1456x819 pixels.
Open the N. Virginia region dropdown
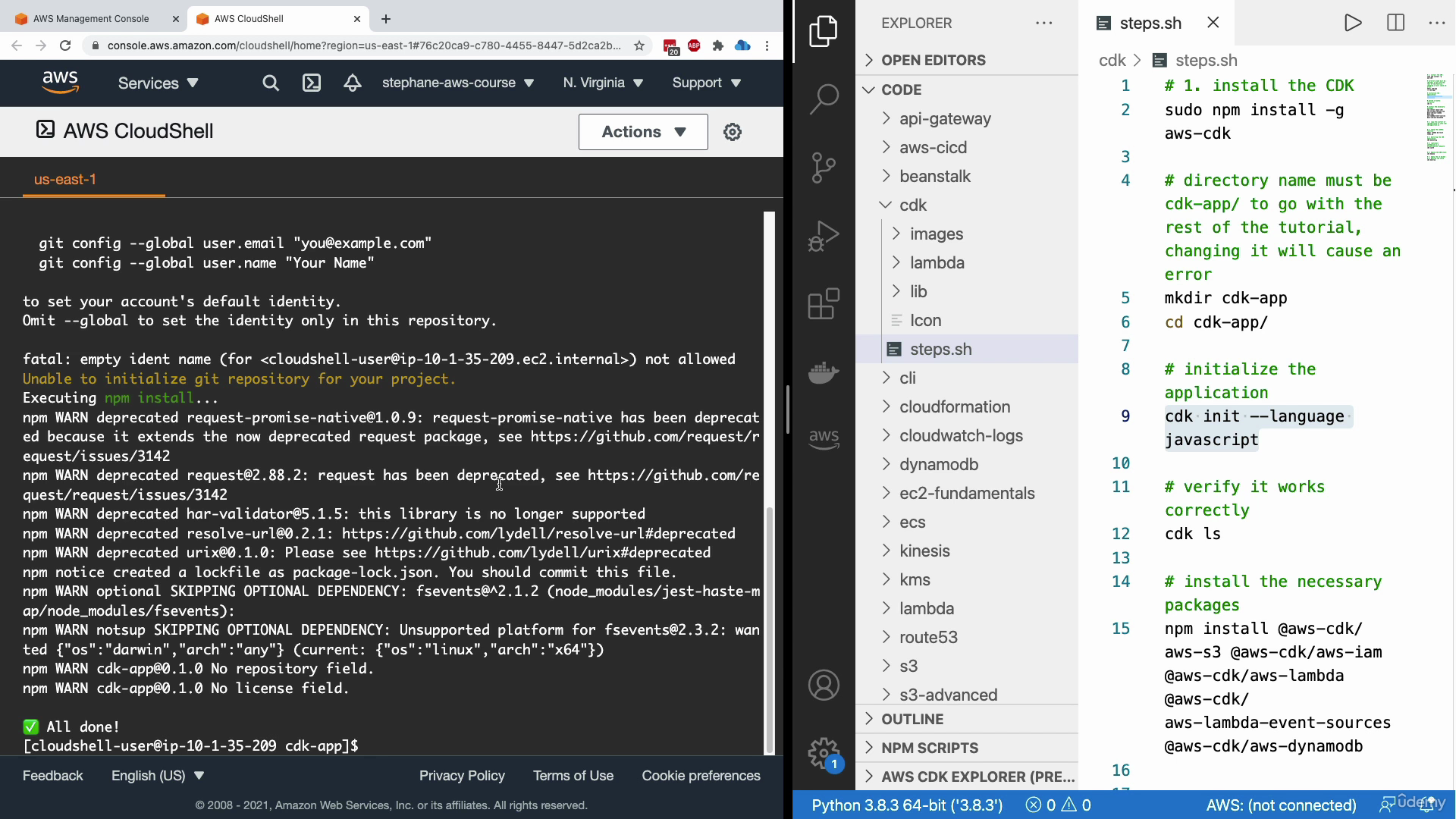(x=603, y=83)
